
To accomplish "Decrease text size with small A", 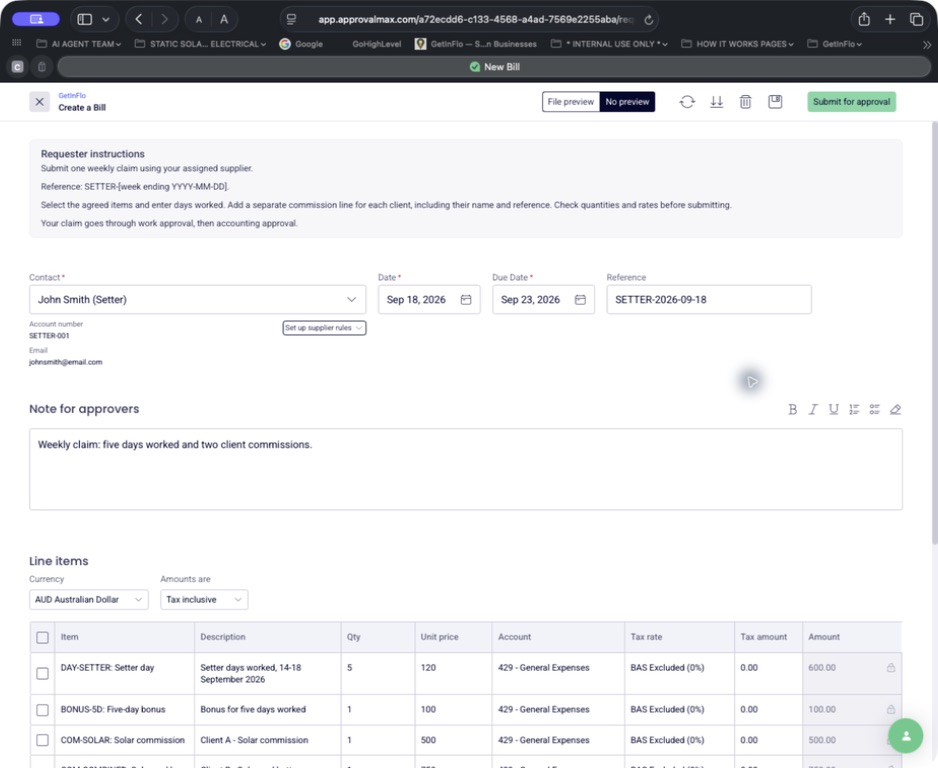I will point(199,20).
